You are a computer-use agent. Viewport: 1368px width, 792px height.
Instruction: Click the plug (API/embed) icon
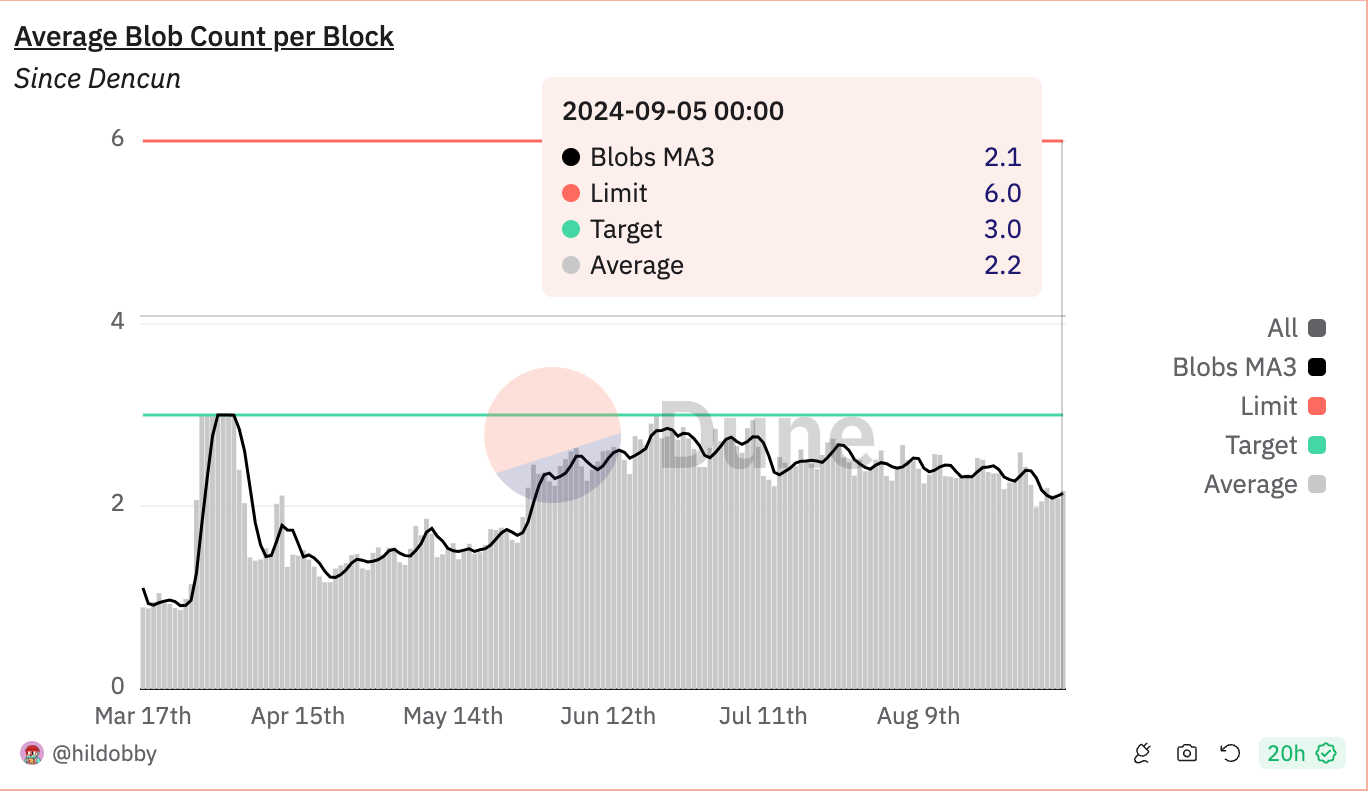1142,753
